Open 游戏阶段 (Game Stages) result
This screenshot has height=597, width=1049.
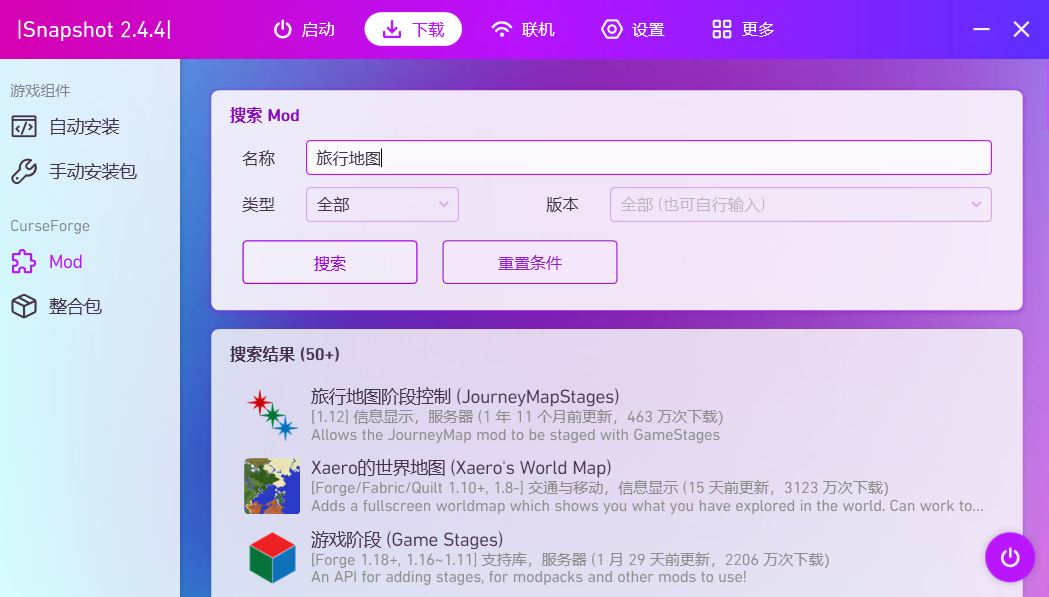[616, 558]
